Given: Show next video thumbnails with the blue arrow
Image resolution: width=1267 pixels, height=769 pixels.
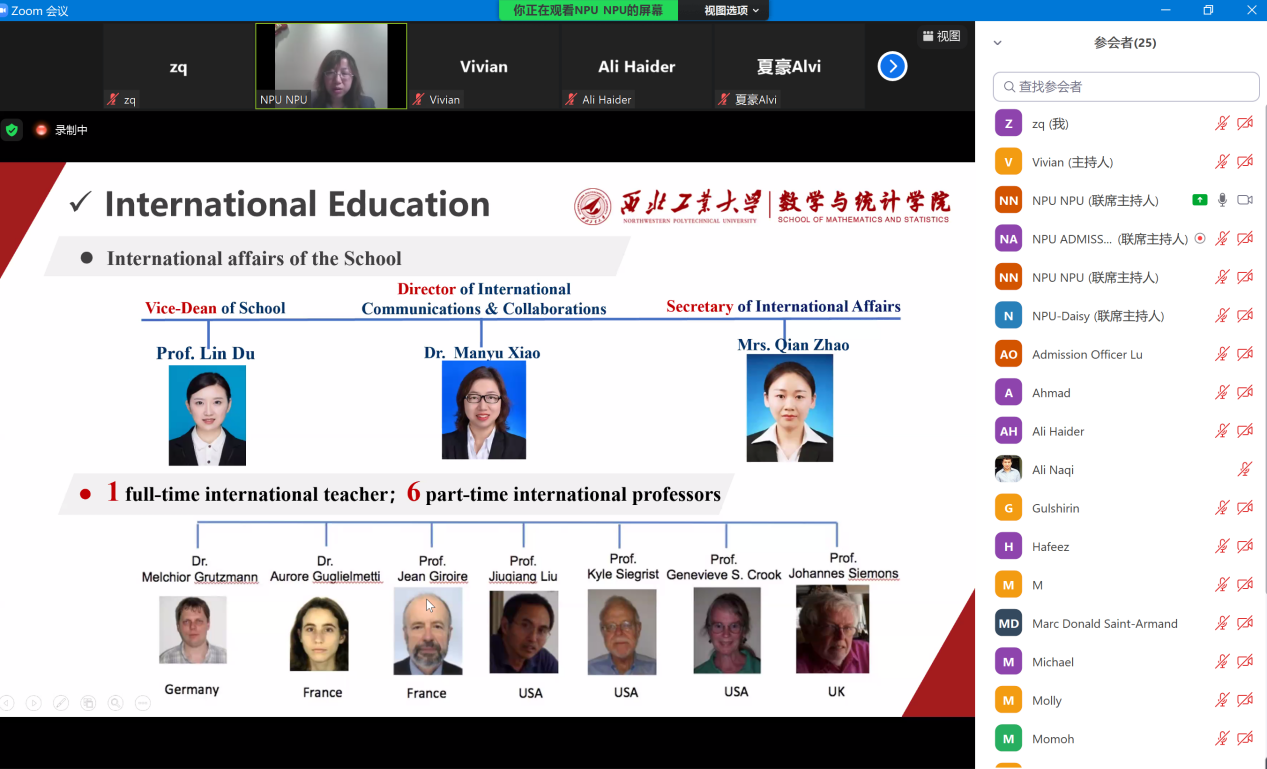Looking at the screenshot, I should [892, 67].
